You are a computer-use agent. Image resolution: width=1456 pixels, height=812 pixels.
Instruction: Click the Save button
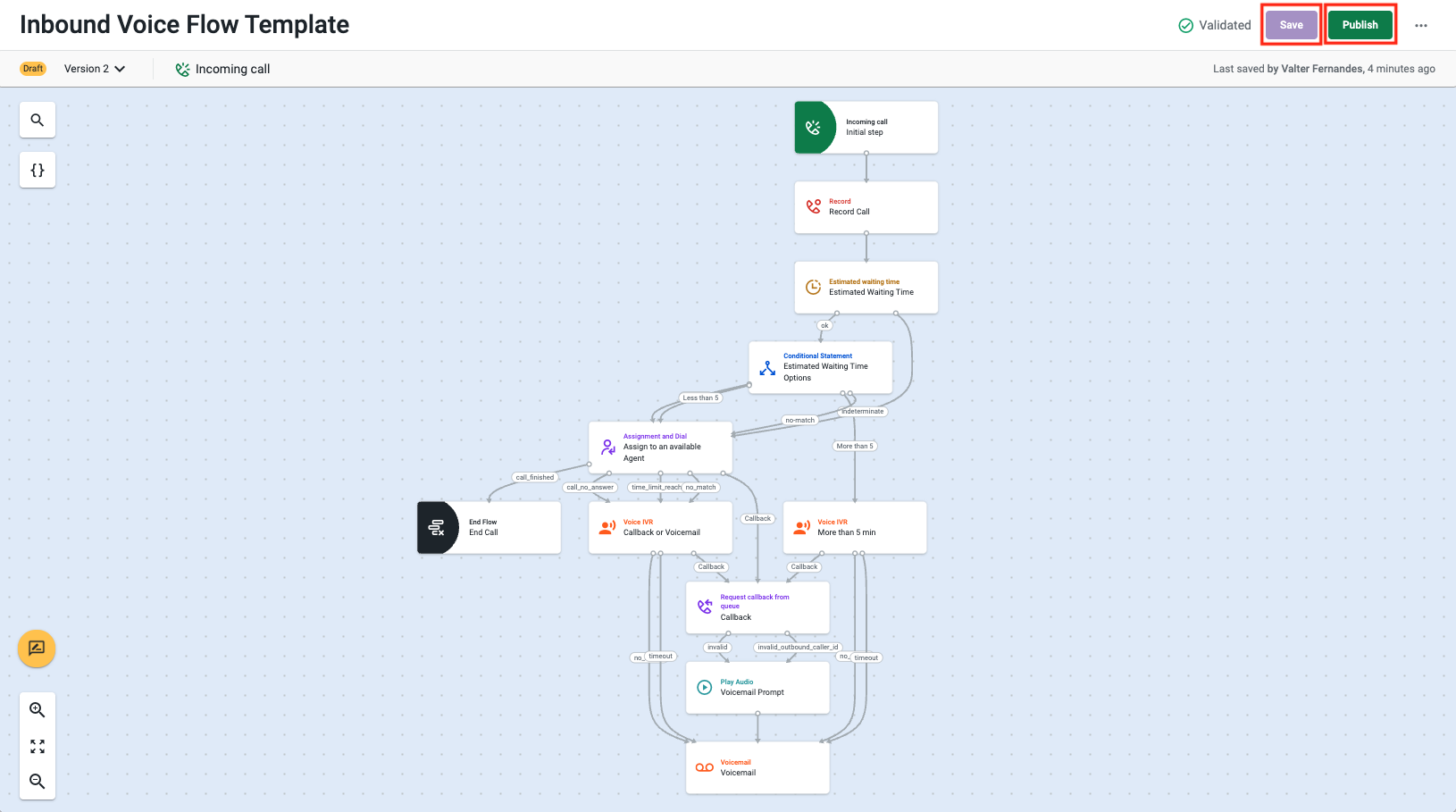coord(1291,25)
